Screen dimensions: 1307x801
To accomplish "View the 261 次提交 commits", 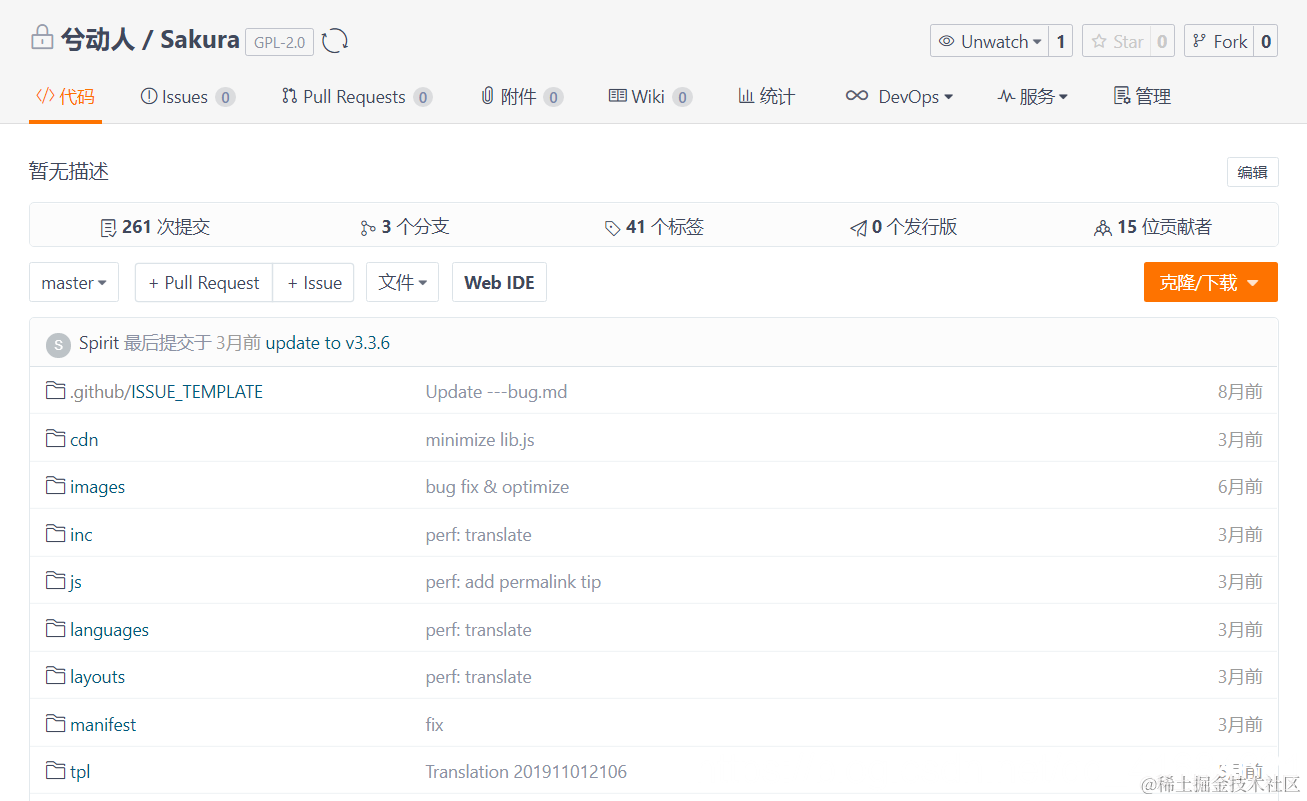I will (155, 227).
